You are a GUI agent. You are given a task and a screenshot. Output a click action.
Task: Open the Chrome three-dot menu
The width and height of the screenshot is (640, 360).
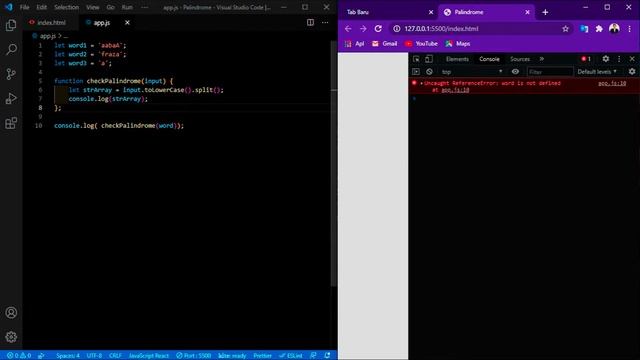[x=629, y=29]
